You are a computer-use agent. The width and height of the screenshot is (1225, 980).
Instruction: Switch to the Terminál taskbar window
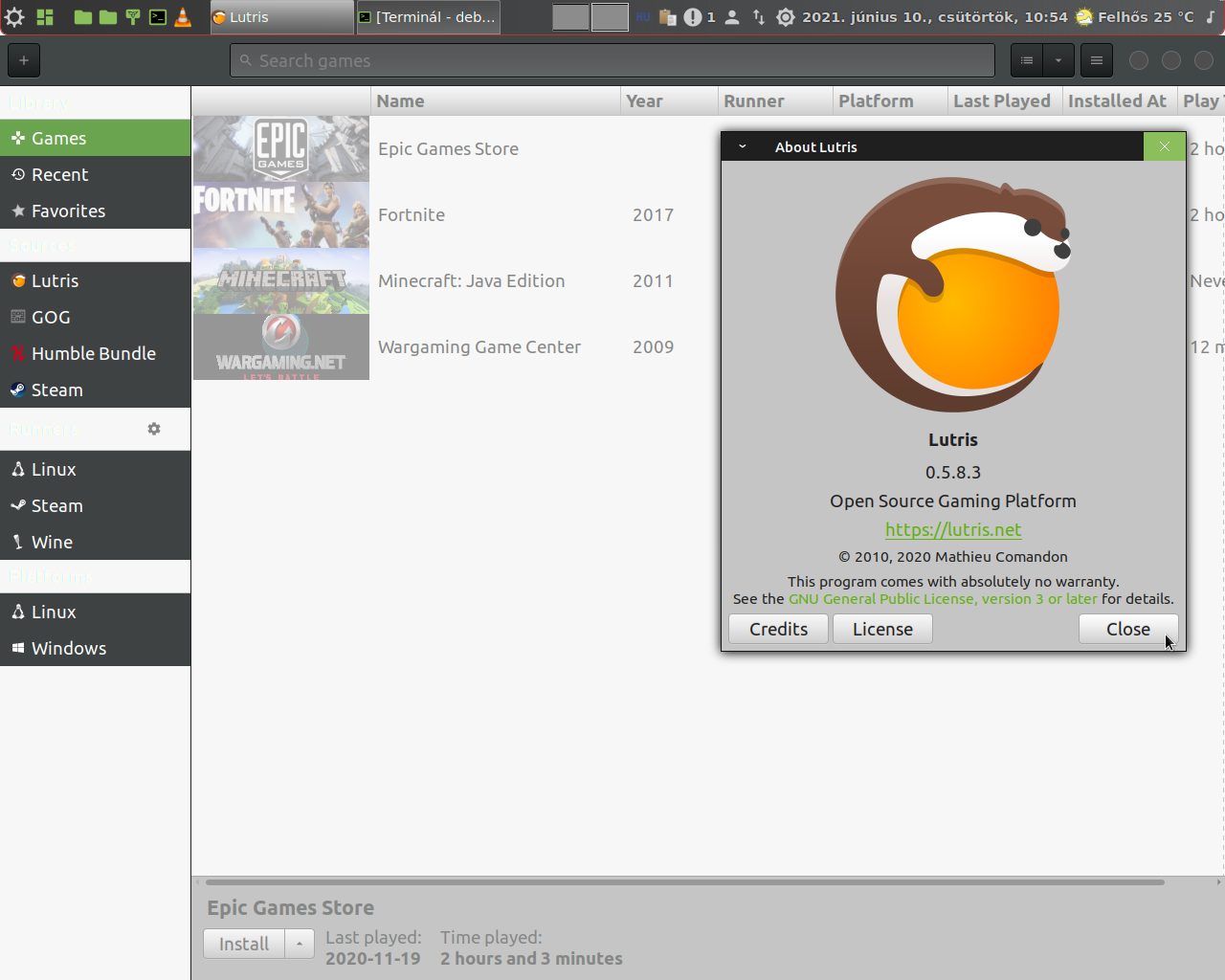pyautogui.click(x=428, y=17)
